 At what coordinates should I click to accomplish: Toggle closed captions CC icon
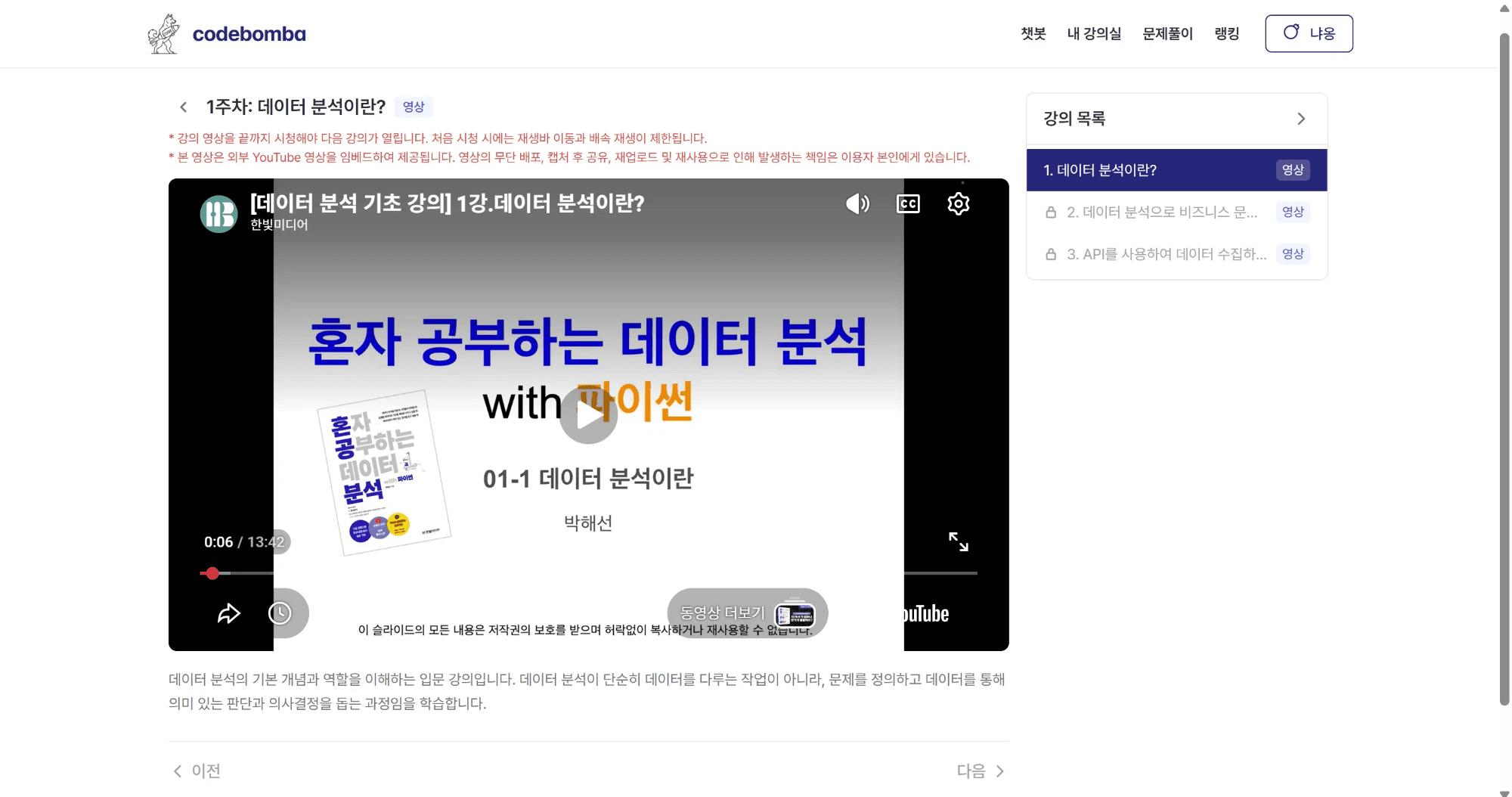(908, 203)
